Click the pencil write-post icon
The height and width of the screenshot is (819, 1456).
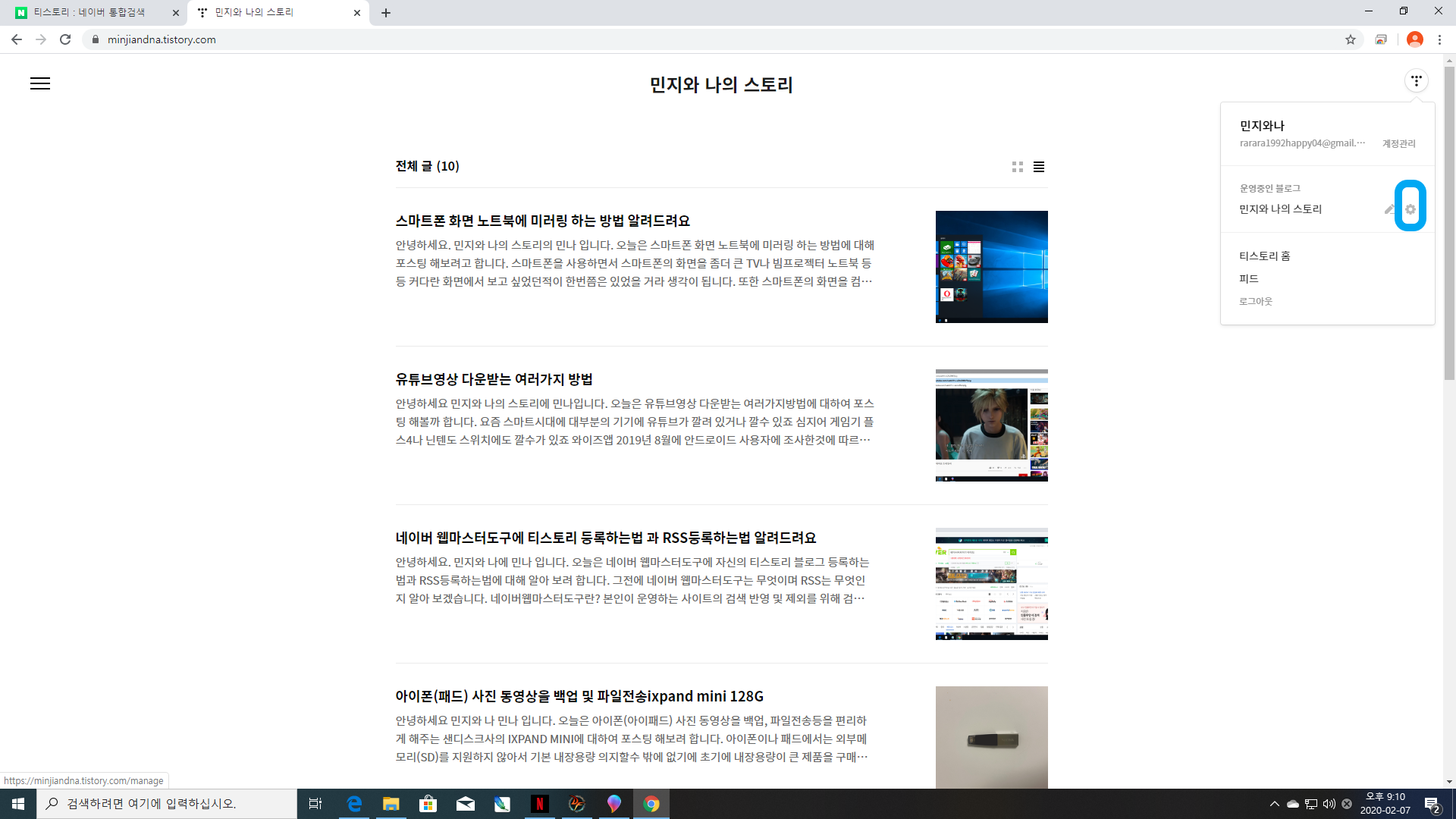coord(1389,209)
